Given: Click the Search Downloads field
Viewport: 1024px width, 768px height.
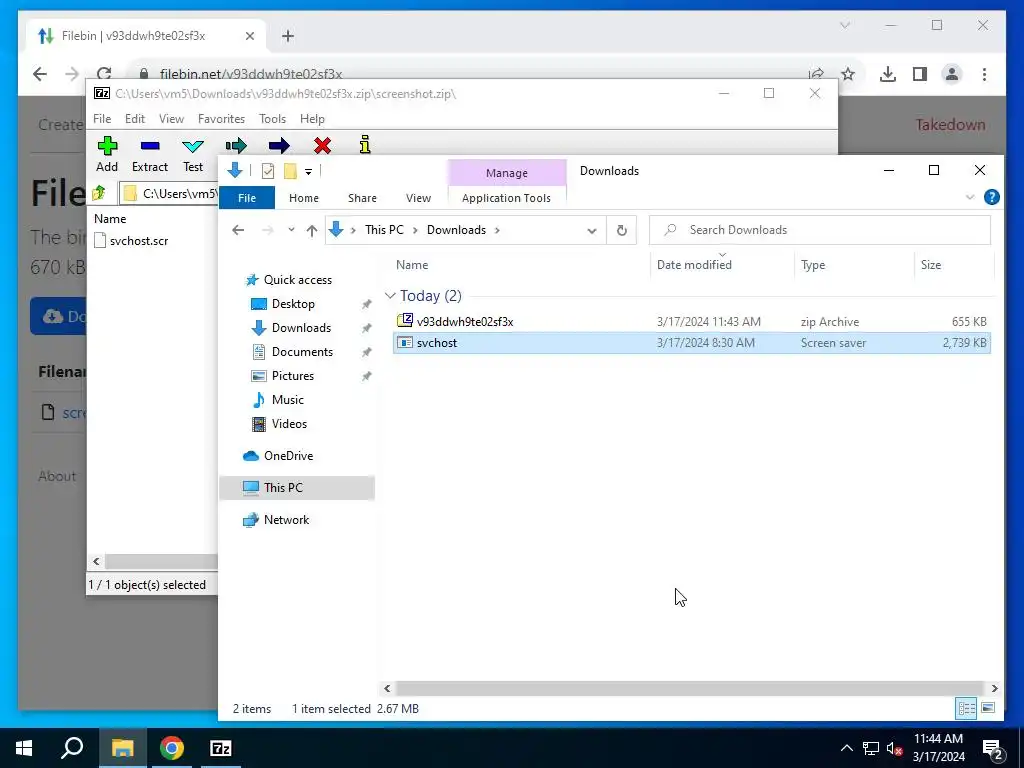Looking at the screenshot, I should point(820,230).
